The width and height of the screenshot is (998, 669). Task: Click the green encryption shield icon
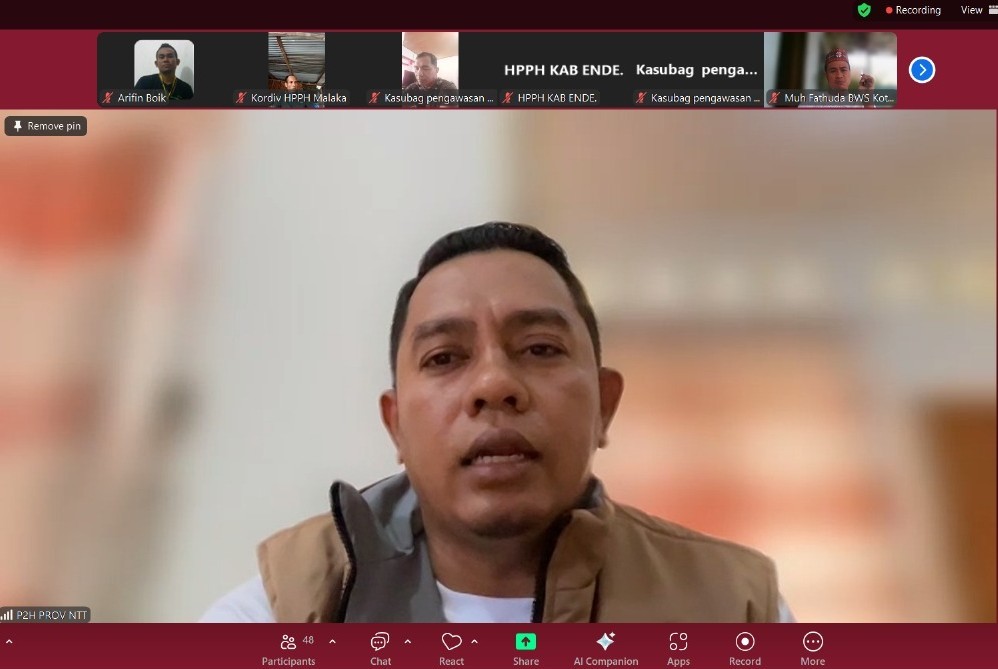(863, 10)
